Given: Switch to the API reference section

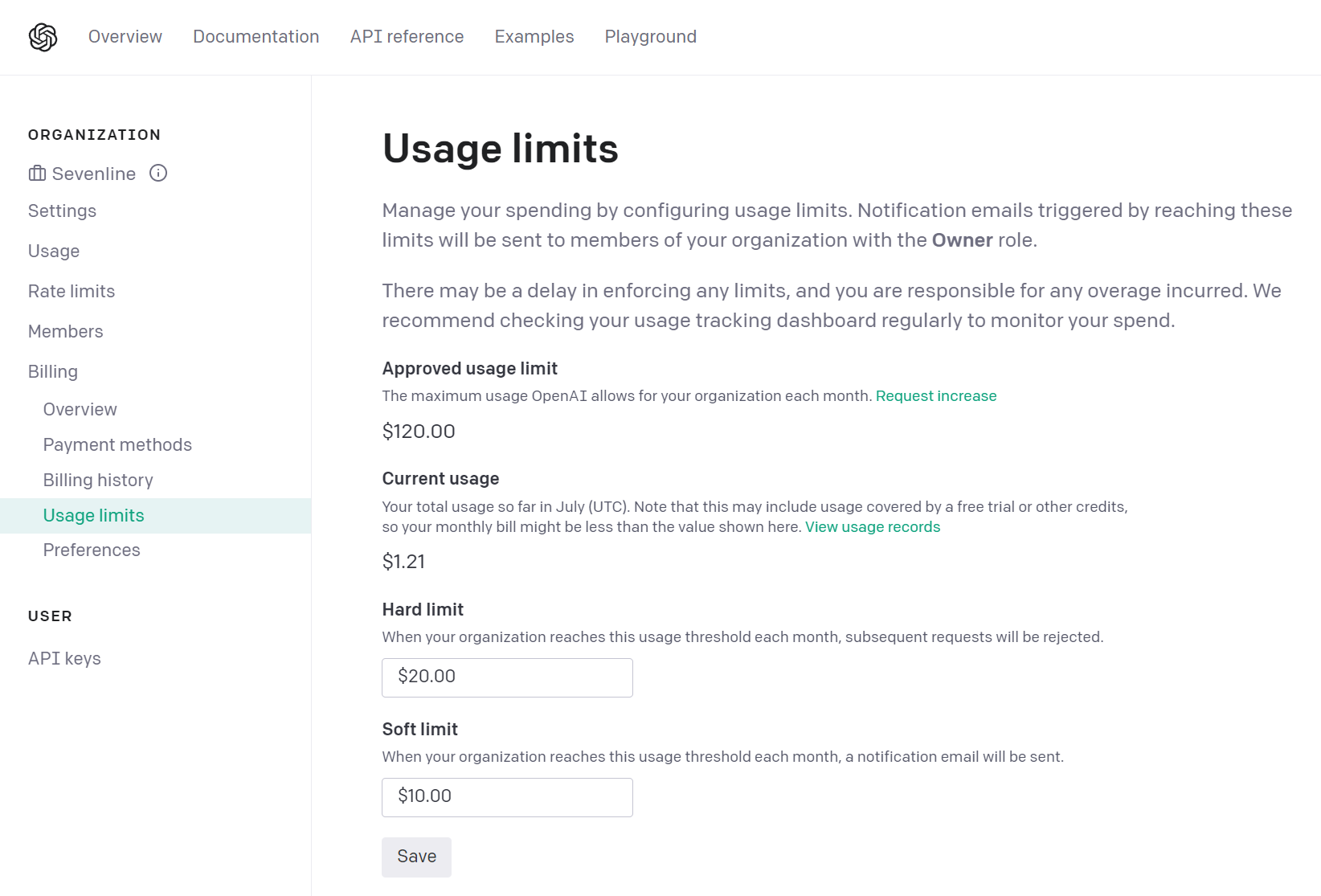Looking at the screenshot, I should point(407,36).
